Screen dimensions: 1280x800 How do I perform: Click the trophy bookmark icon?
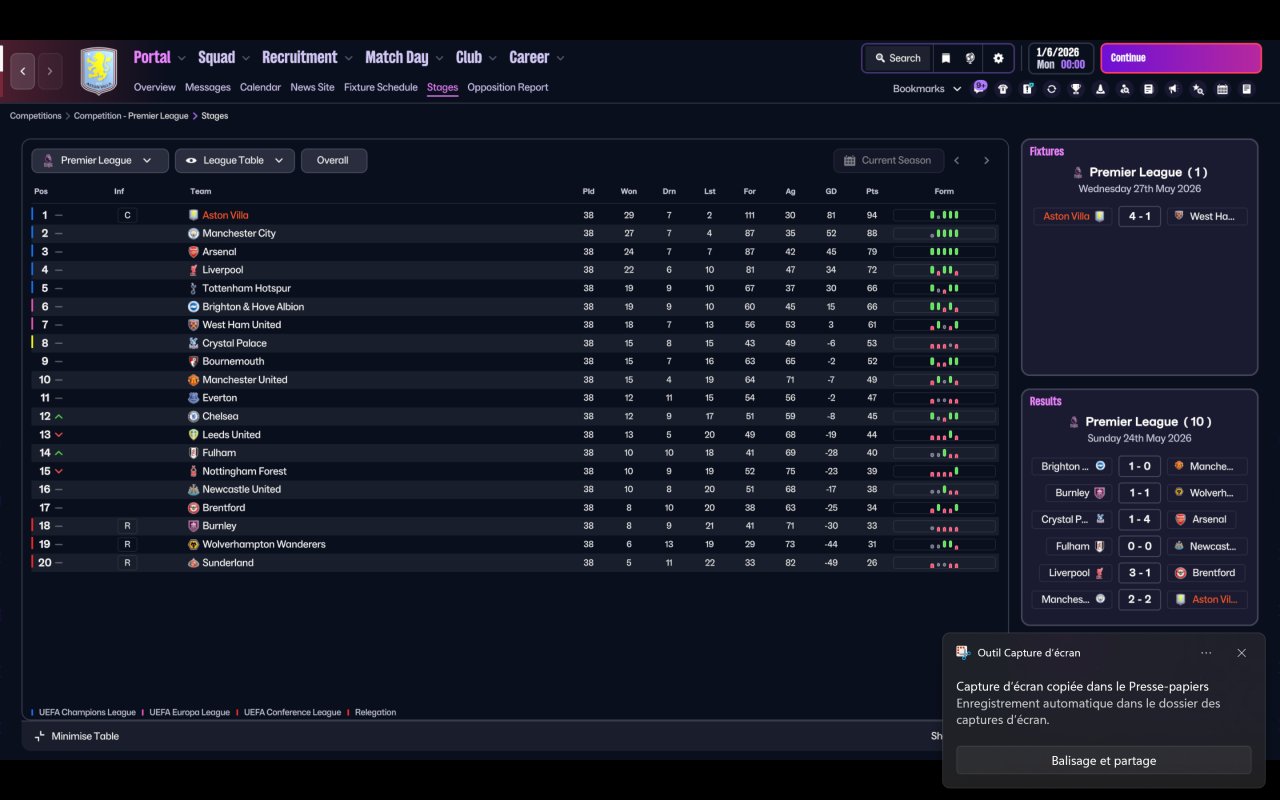click(x=1076, y=89)
